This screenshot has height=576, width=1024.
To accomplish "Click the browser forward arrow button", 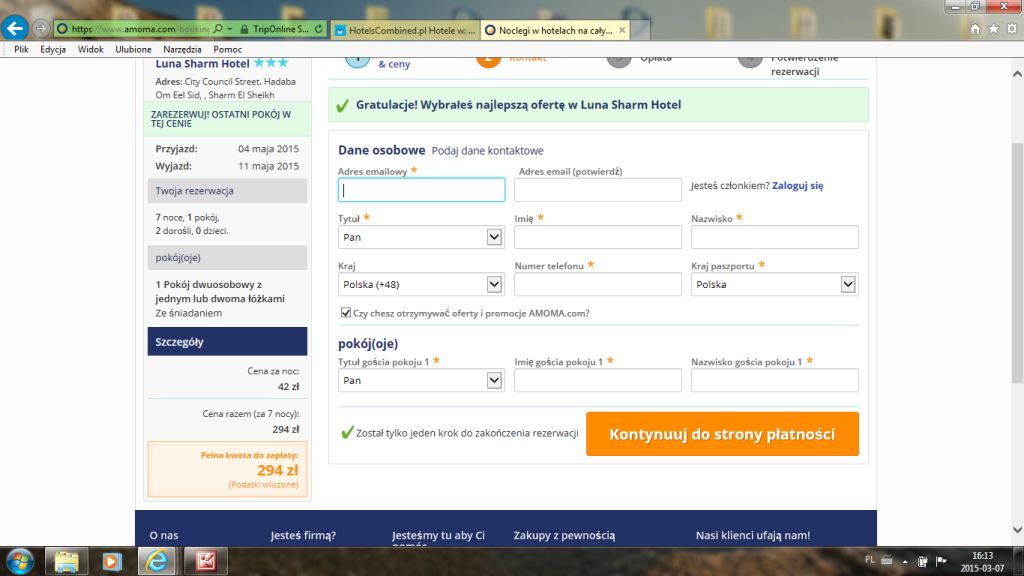I will click(40, 29).
